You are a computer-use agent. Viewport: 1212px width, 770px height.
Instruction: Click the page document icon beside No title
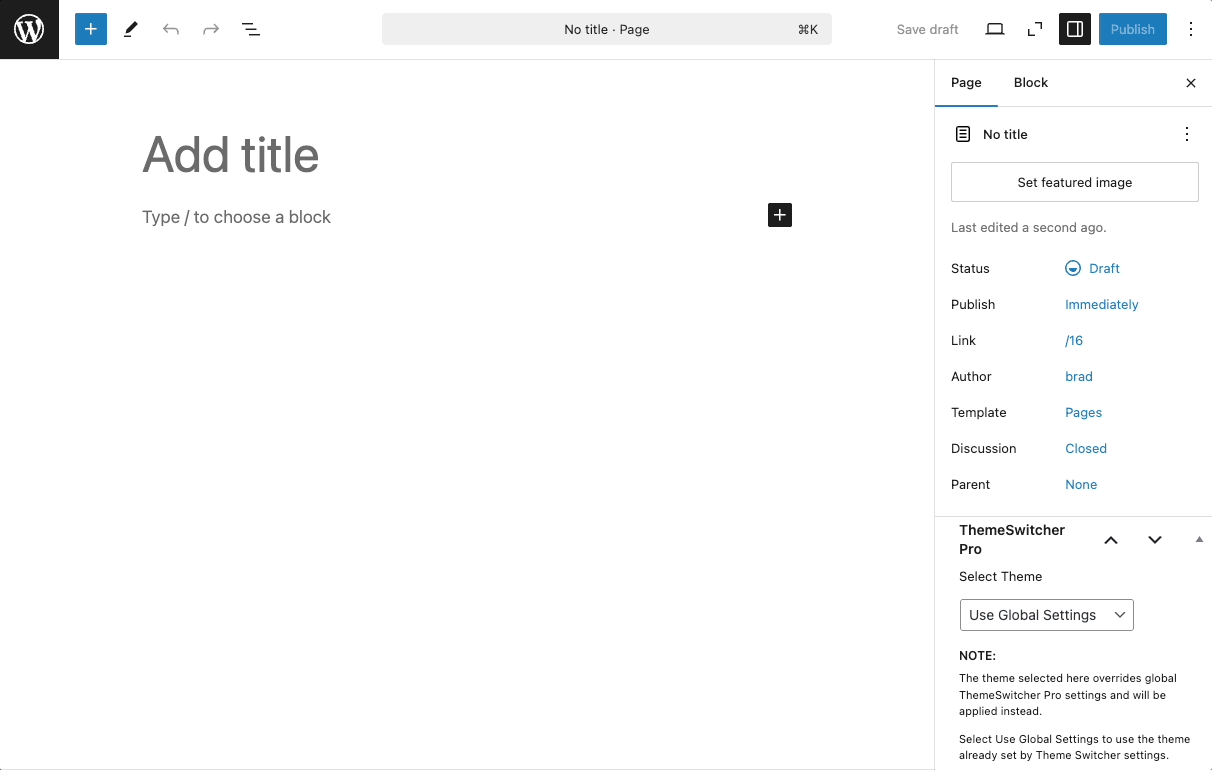point(963,134)
